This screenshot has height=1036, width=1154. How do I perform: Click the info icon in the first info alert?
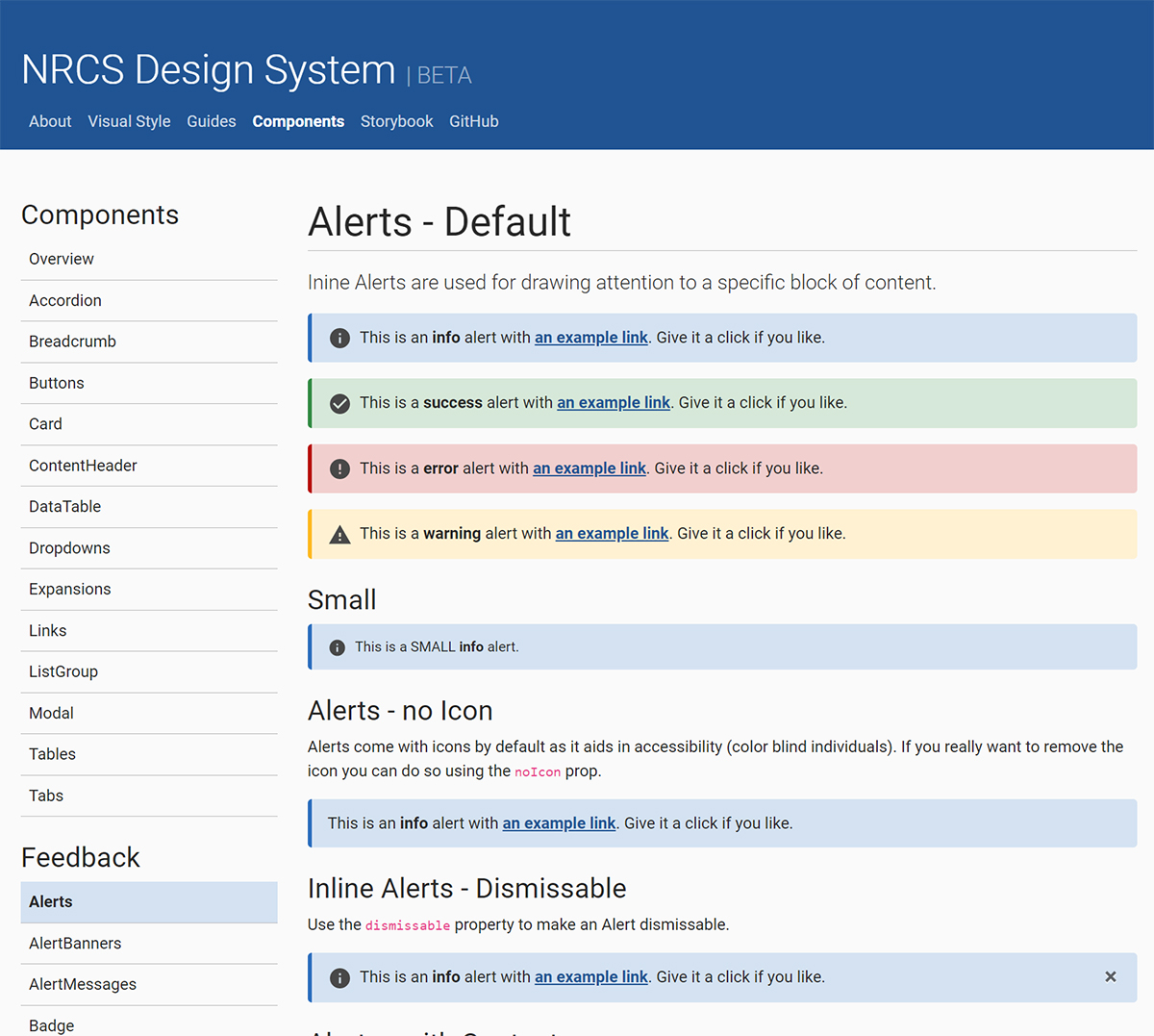point(339,338)
